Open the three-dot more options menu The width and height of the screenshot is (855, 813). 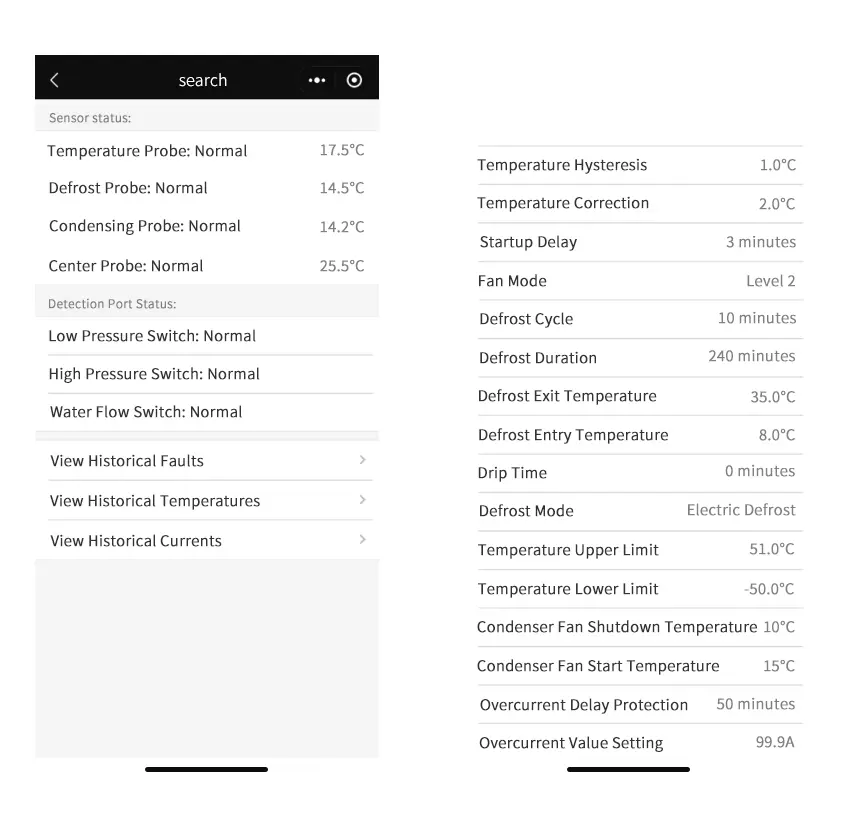point(317,80)
